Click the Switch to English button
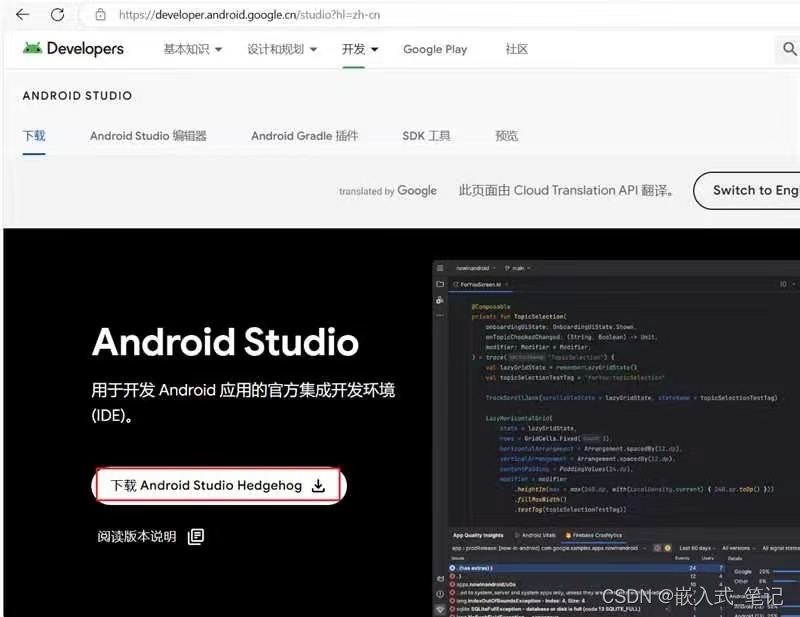 point(763,190)
